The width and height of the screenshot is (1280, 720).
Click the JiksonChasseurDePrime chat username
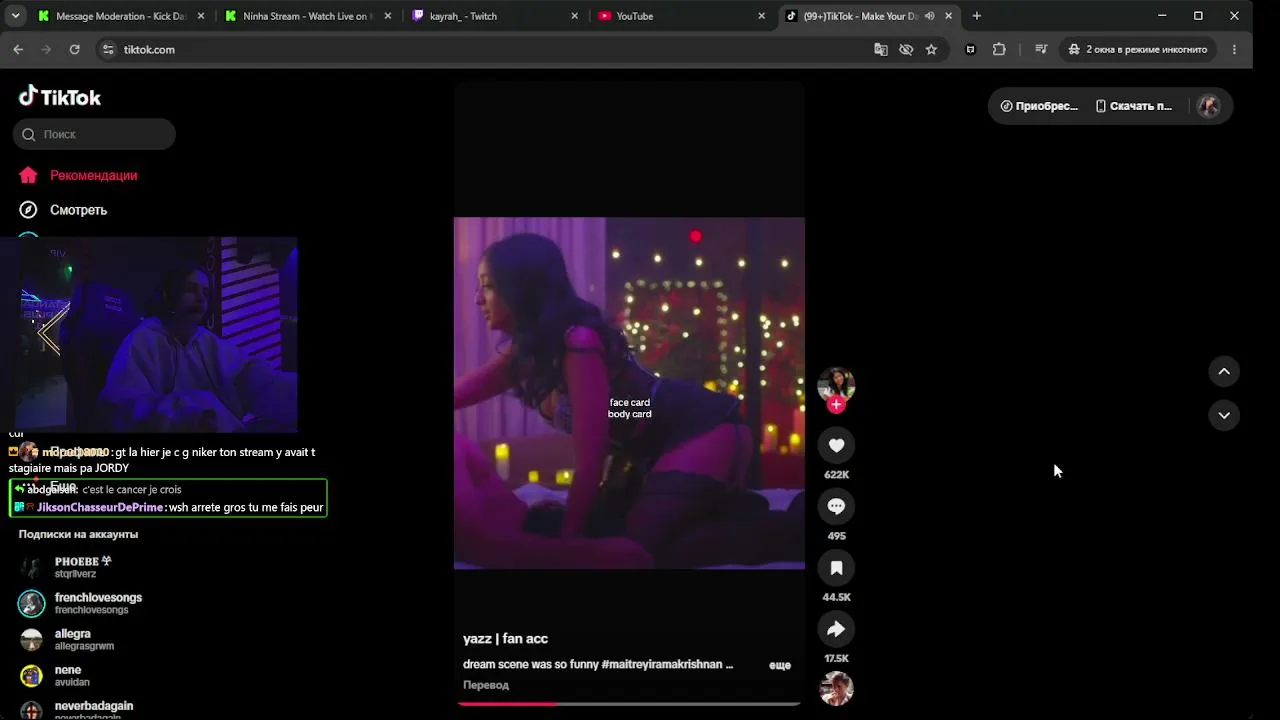tap(100, 508)
